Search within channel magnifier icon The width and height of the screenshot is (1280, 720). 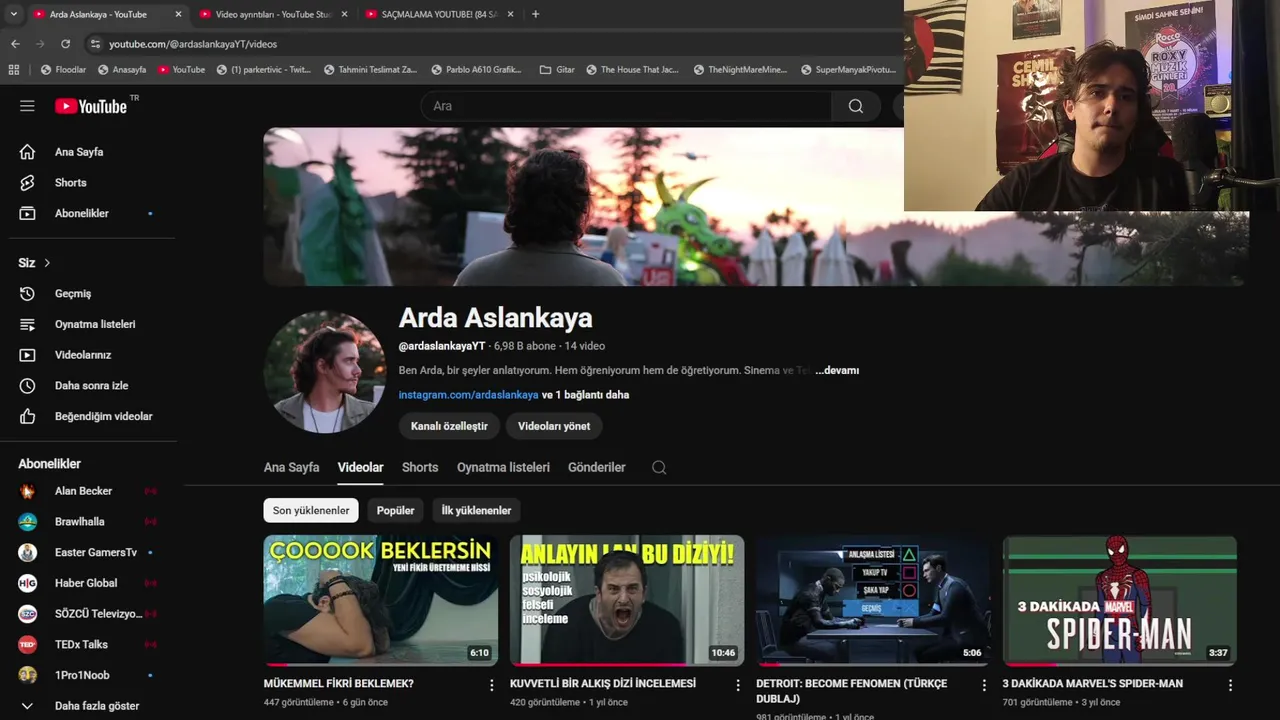pyautogui.click(x=659, y=467)
